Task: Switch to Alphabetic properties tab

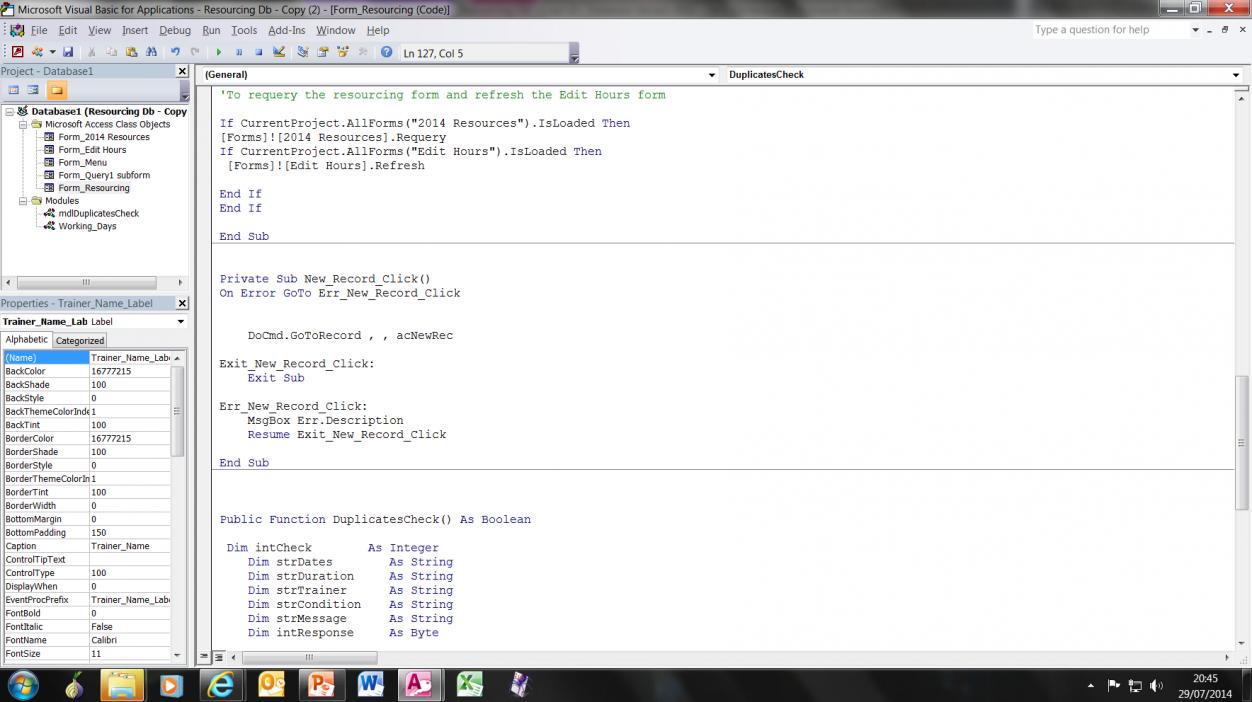Action: 26,340
